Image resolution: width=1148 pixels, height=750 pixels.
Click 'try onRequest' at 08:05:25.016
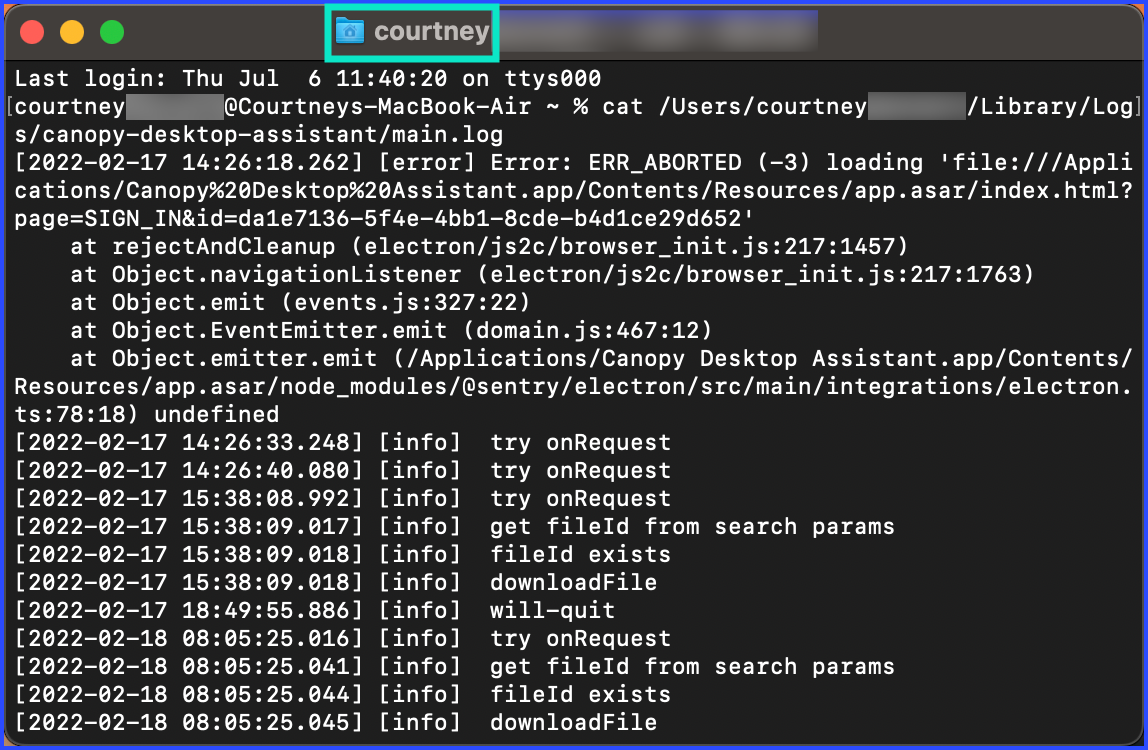point(580,639)
